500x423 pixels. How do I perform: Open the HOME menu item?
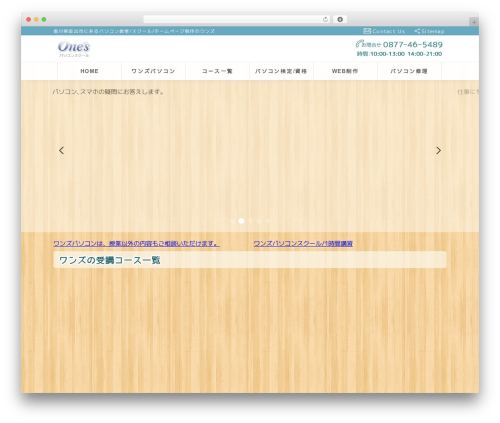tap(89, 71)
